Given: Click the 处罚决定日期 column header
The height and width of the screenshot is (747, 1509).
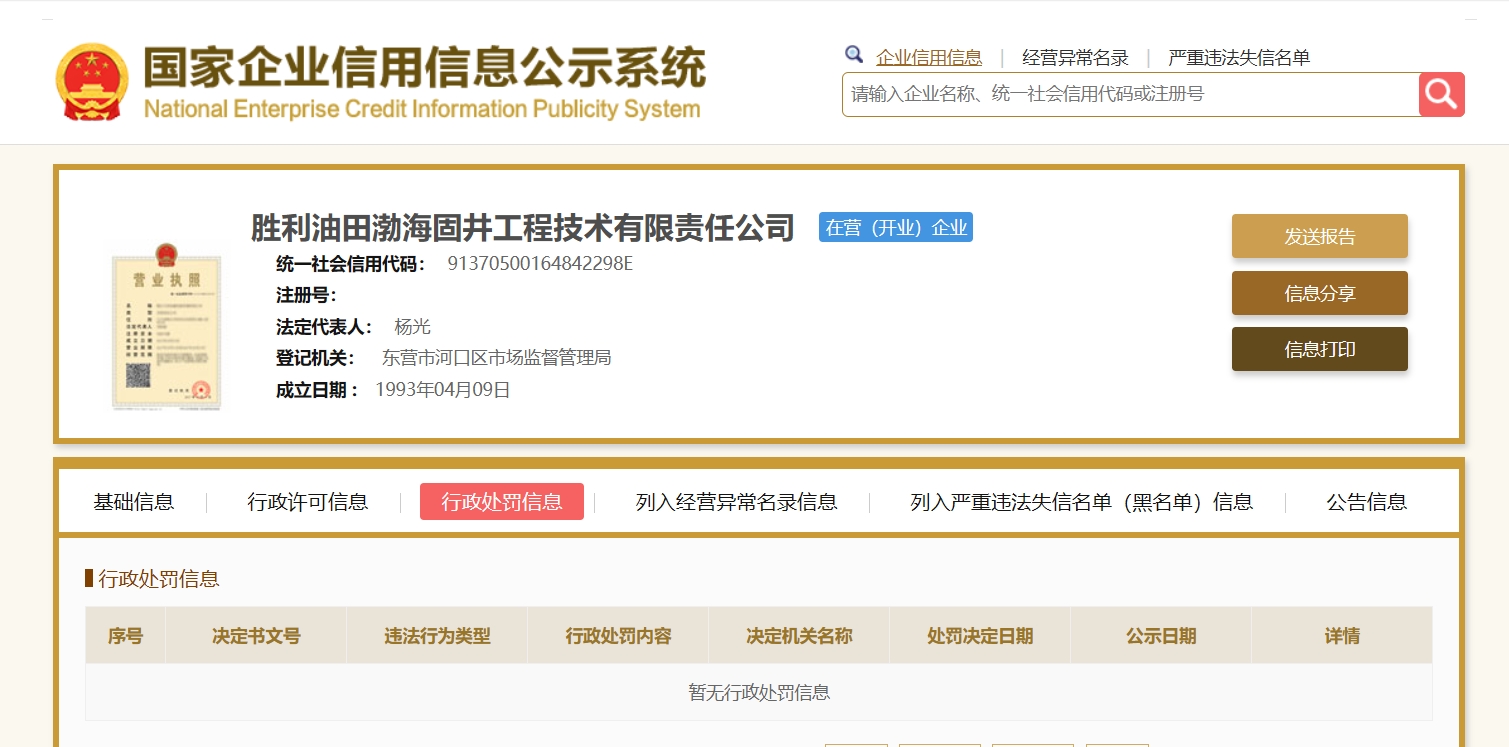Looking at the screenshot, I should click(x=980, y=636).
